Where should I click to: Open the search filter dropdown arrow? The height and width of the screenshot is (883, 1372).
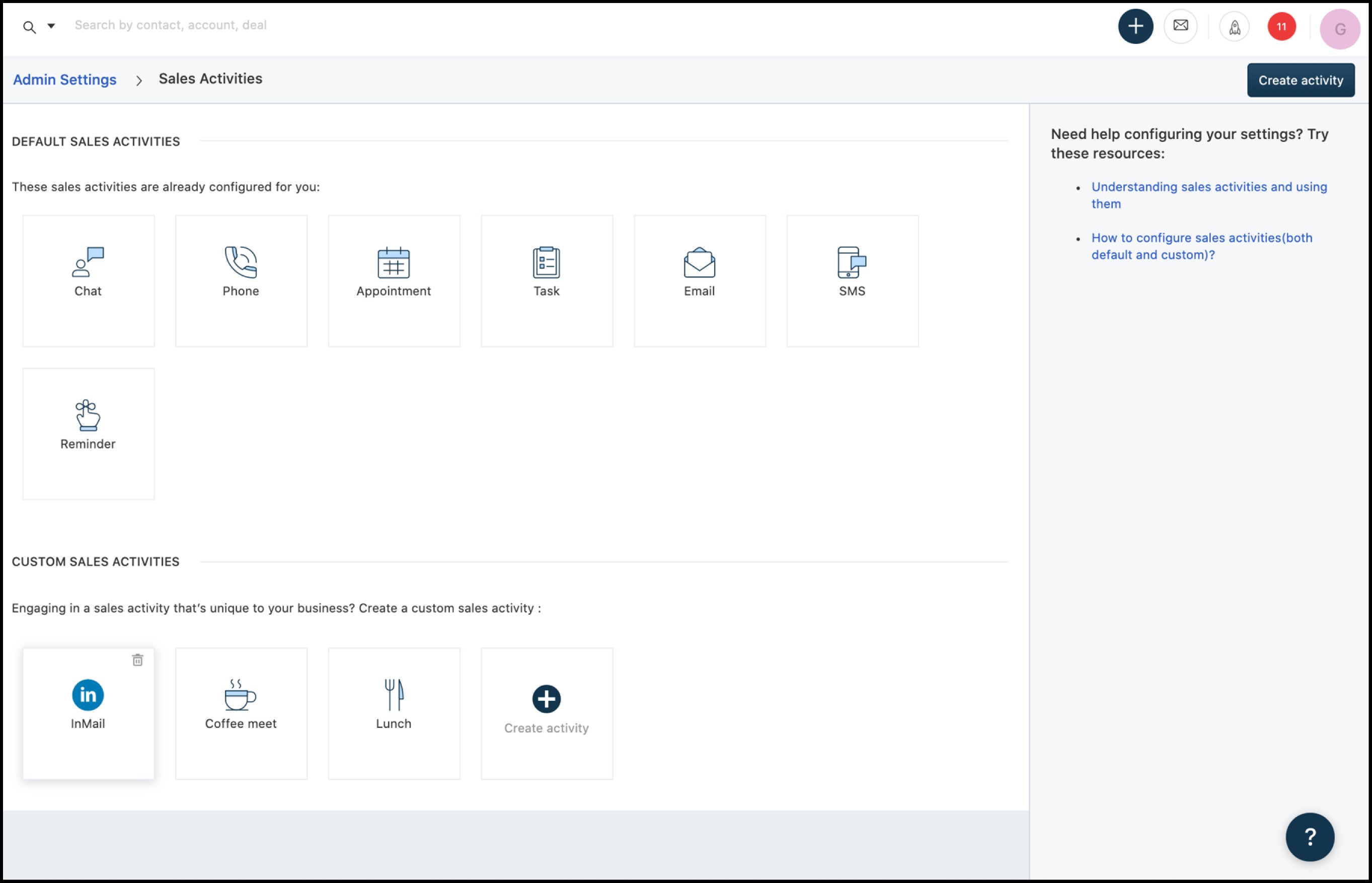point(51,26)
